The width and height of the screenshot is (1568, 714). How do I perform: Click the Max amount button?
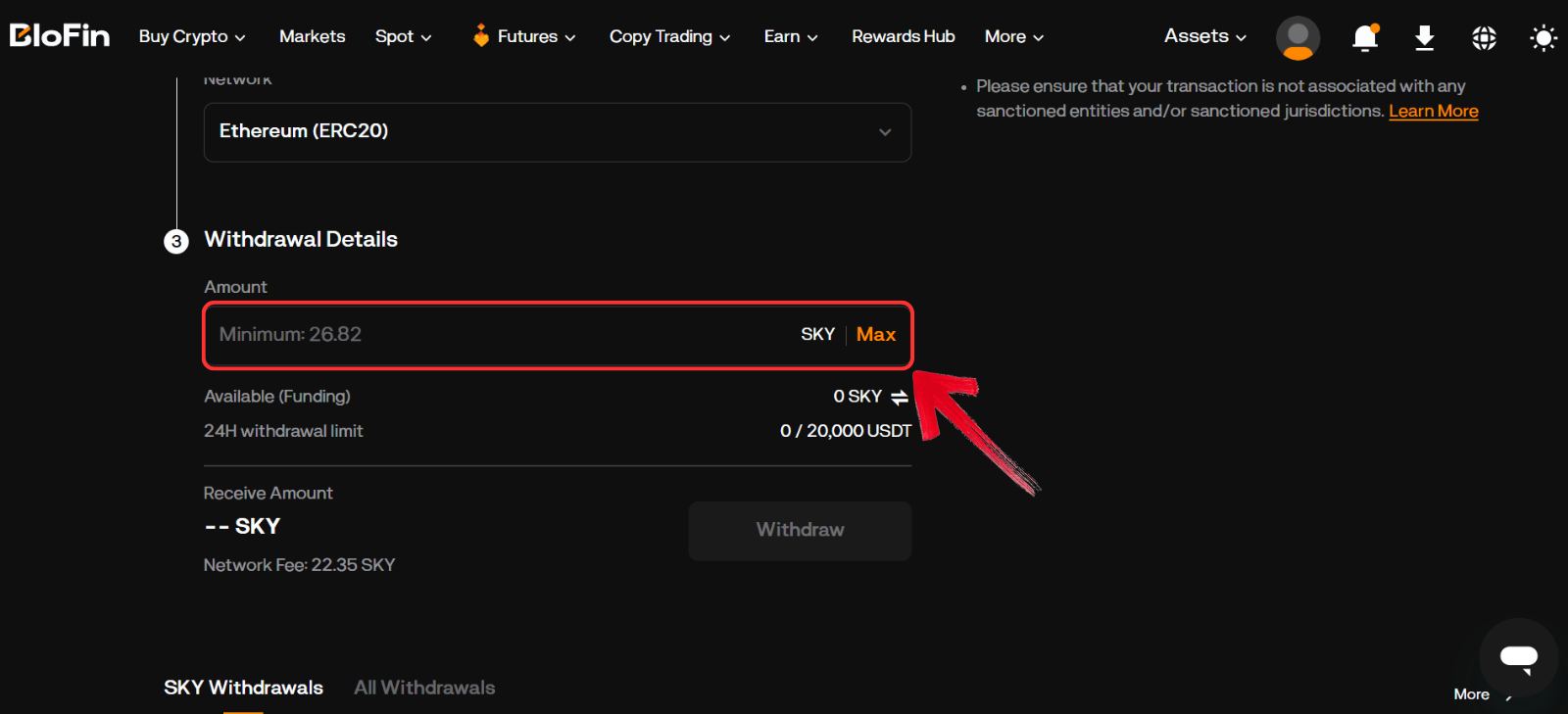click(x=875, y=334)
